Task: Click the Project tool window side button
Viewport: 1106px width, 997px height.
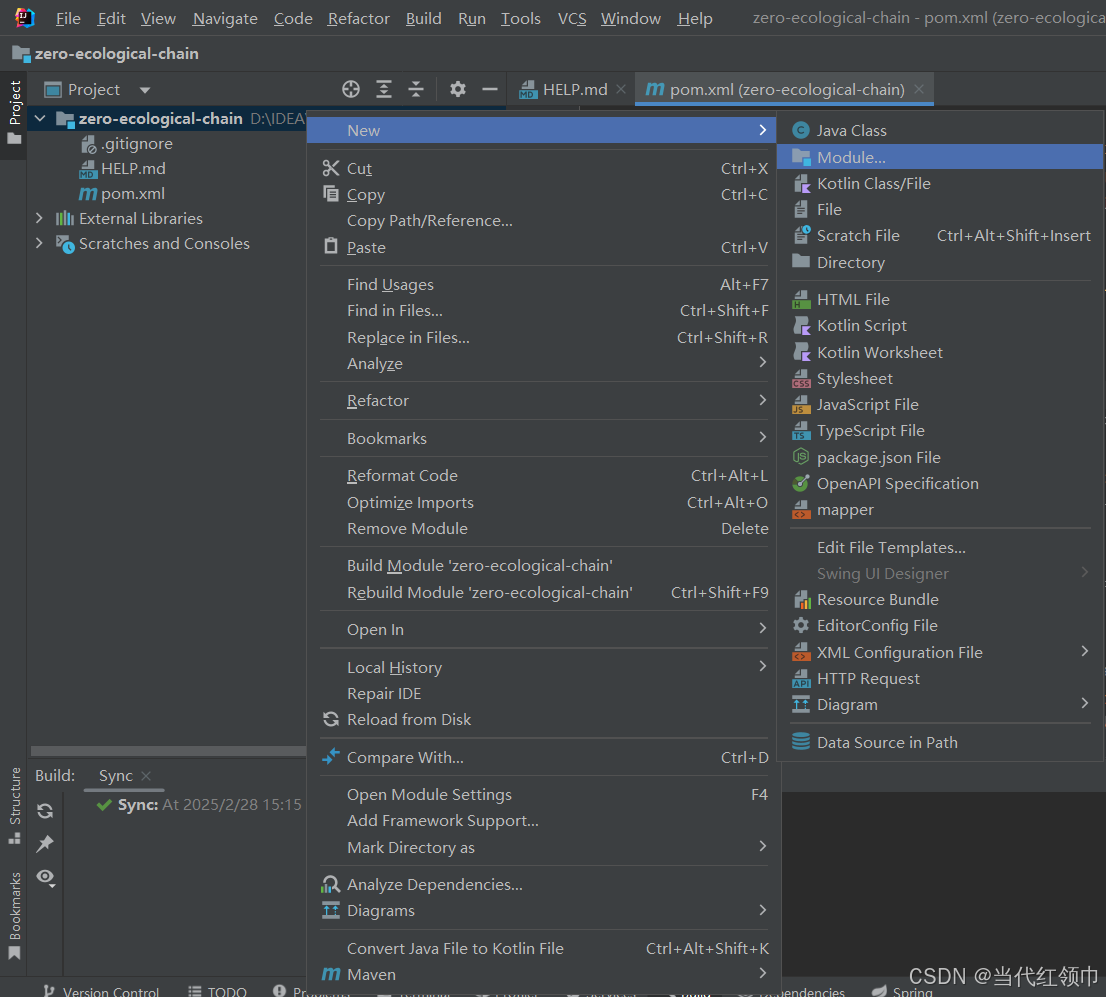Action: (x=14, y=113)
